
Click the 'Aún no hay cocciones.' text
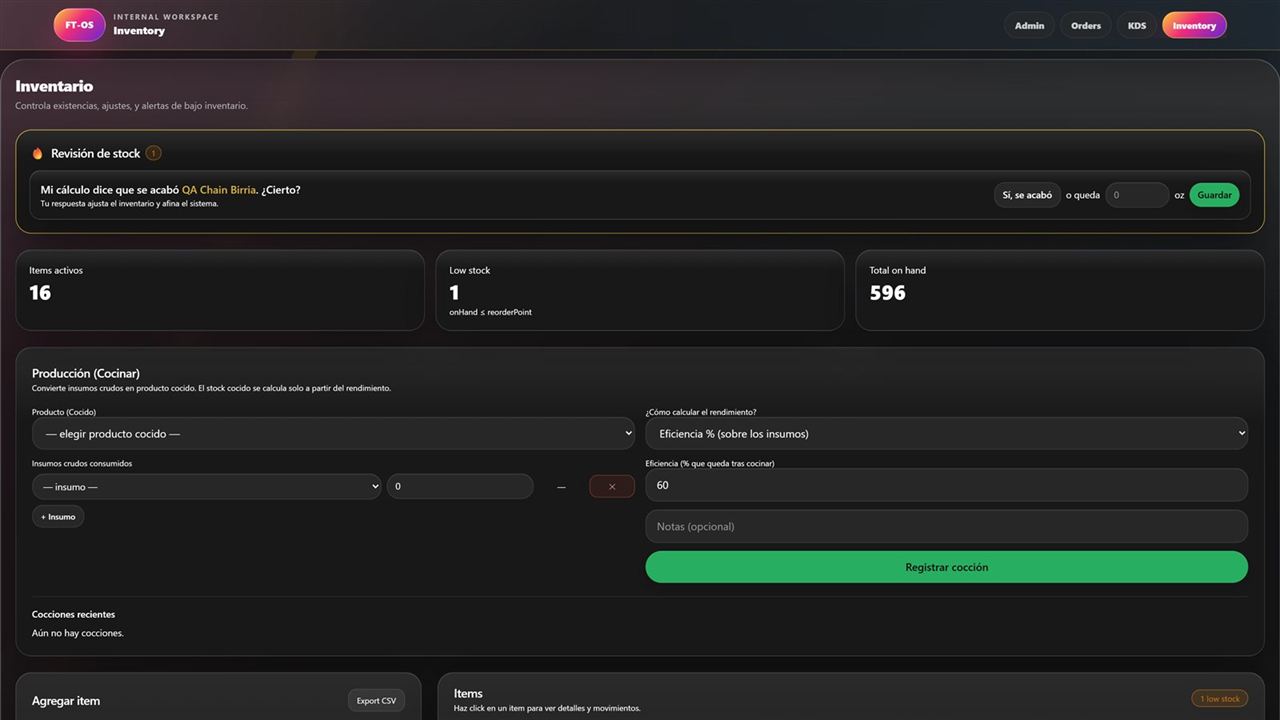click(78, 633)
